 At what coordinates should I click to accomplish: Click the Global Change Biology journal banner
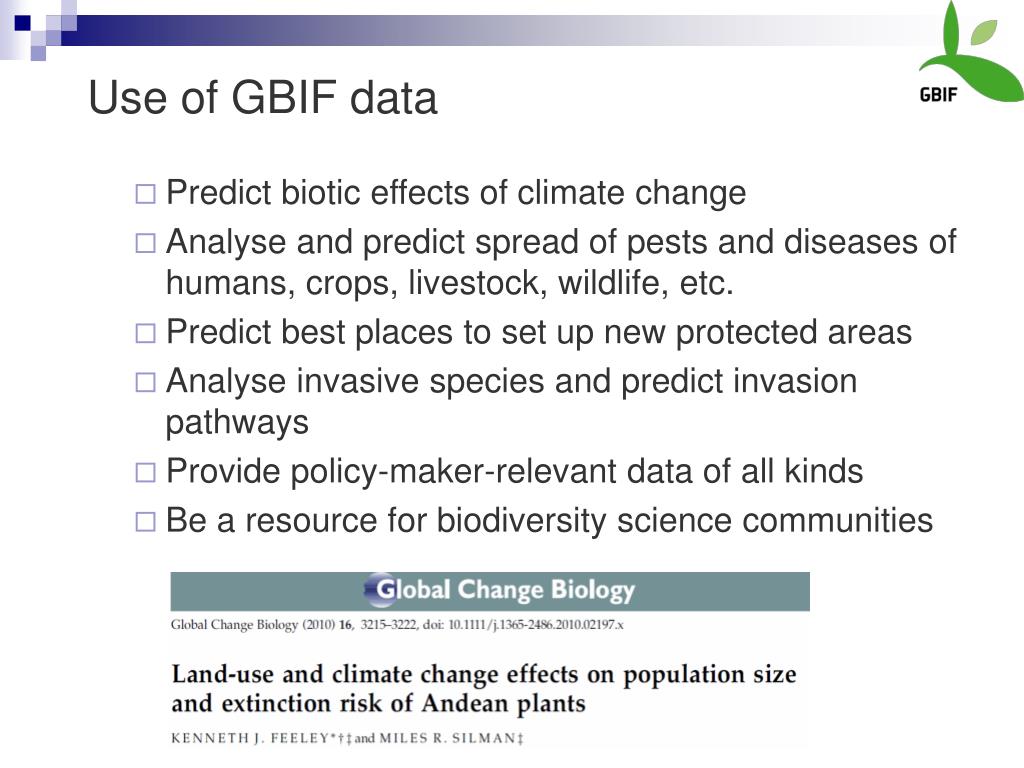(490, 591)
